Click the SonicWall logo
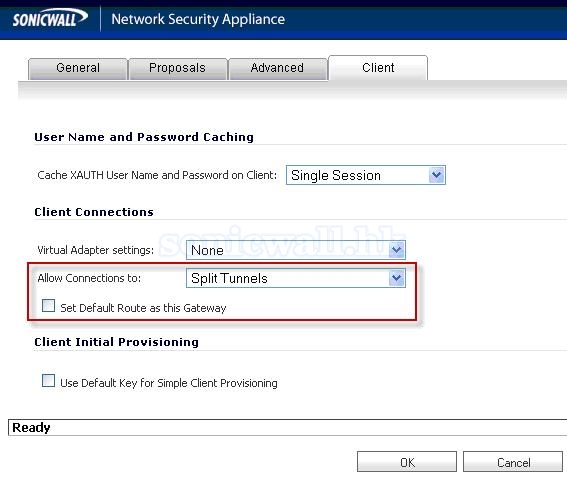 pyautogui.click(x=50, y=18)
